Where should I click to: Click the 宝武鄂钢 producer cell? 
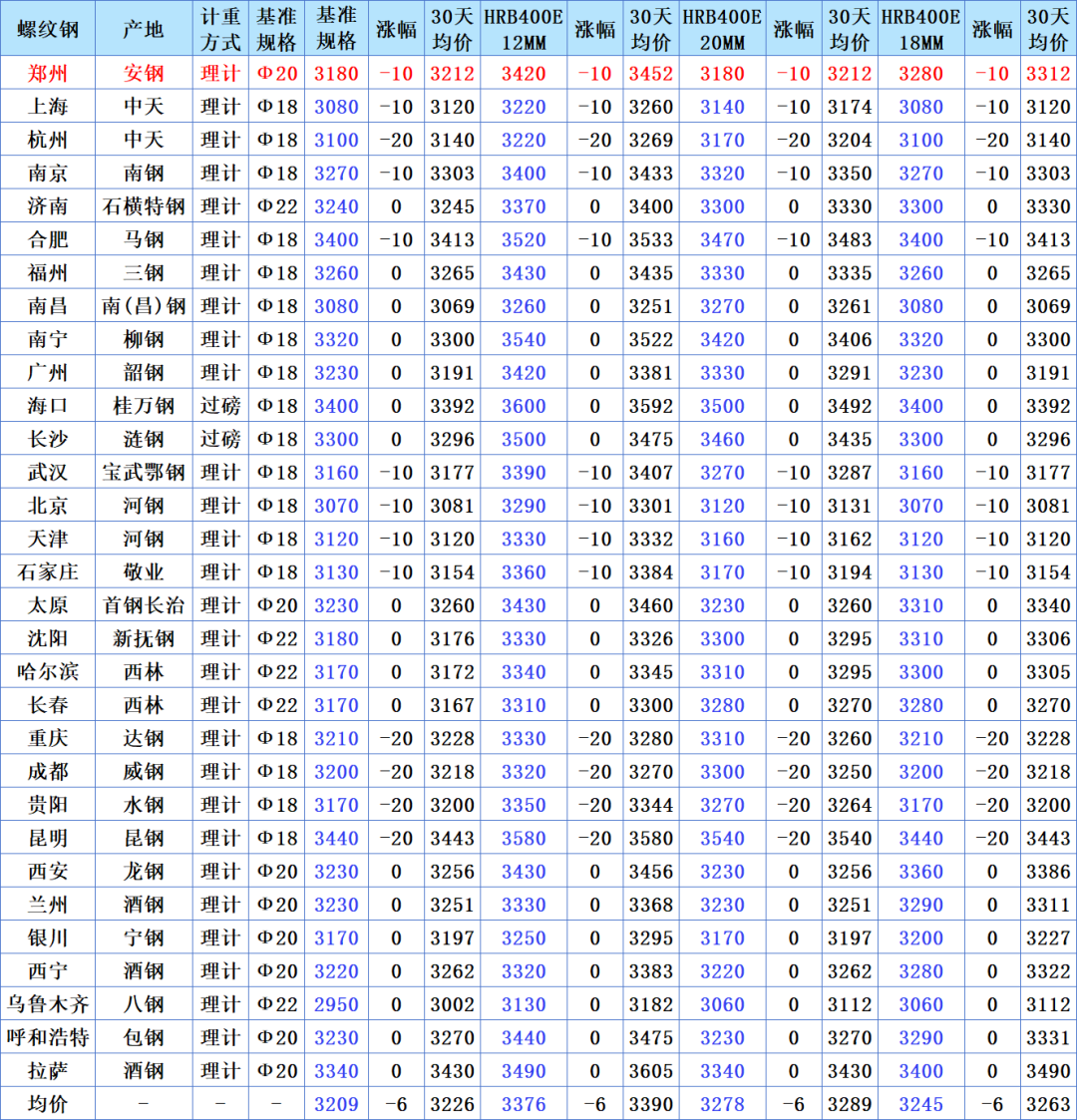click(x=144, y=472)
